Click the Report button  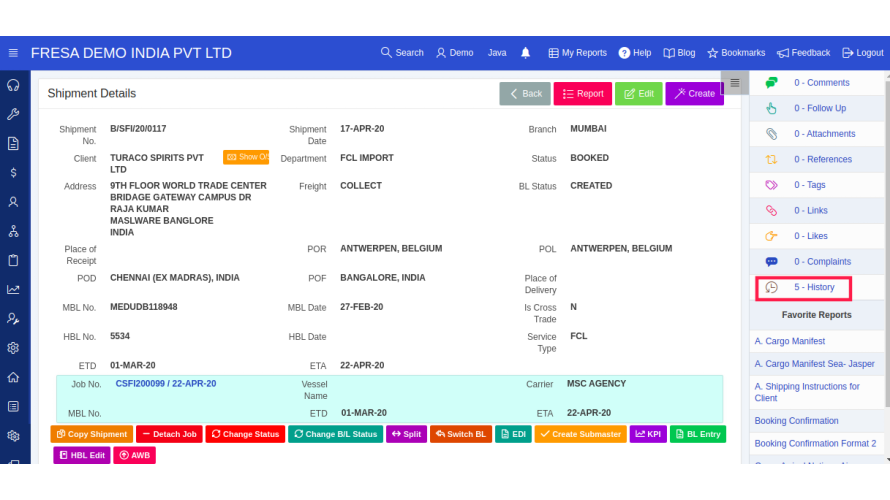pos(582,94)
